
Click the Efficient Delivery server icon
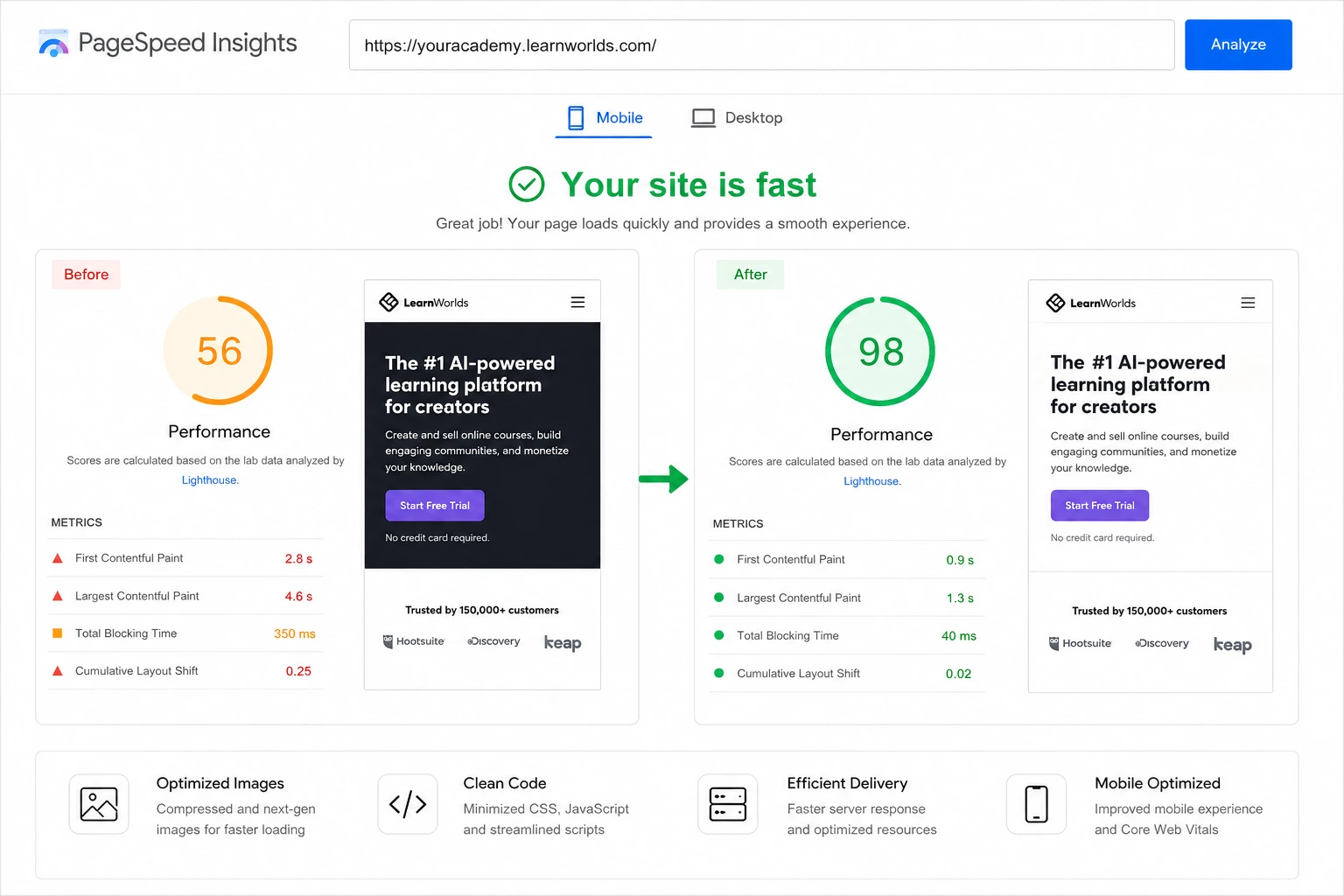pos(728,804)
